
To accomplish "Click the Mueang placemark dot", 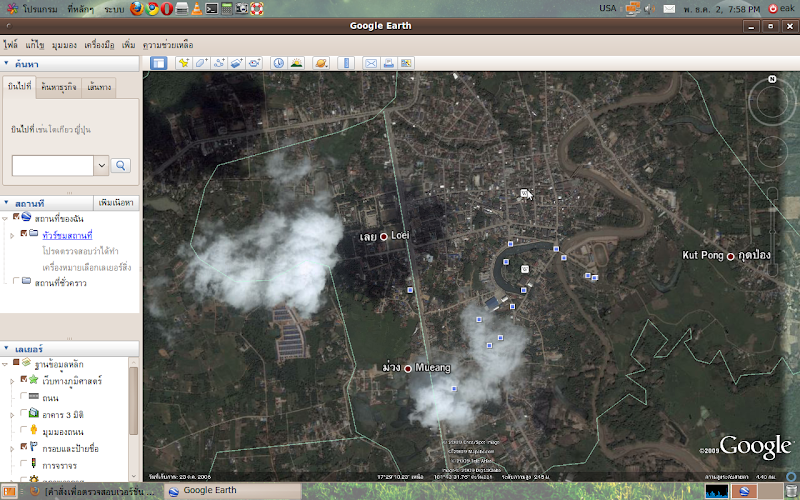I will (408, 368).
